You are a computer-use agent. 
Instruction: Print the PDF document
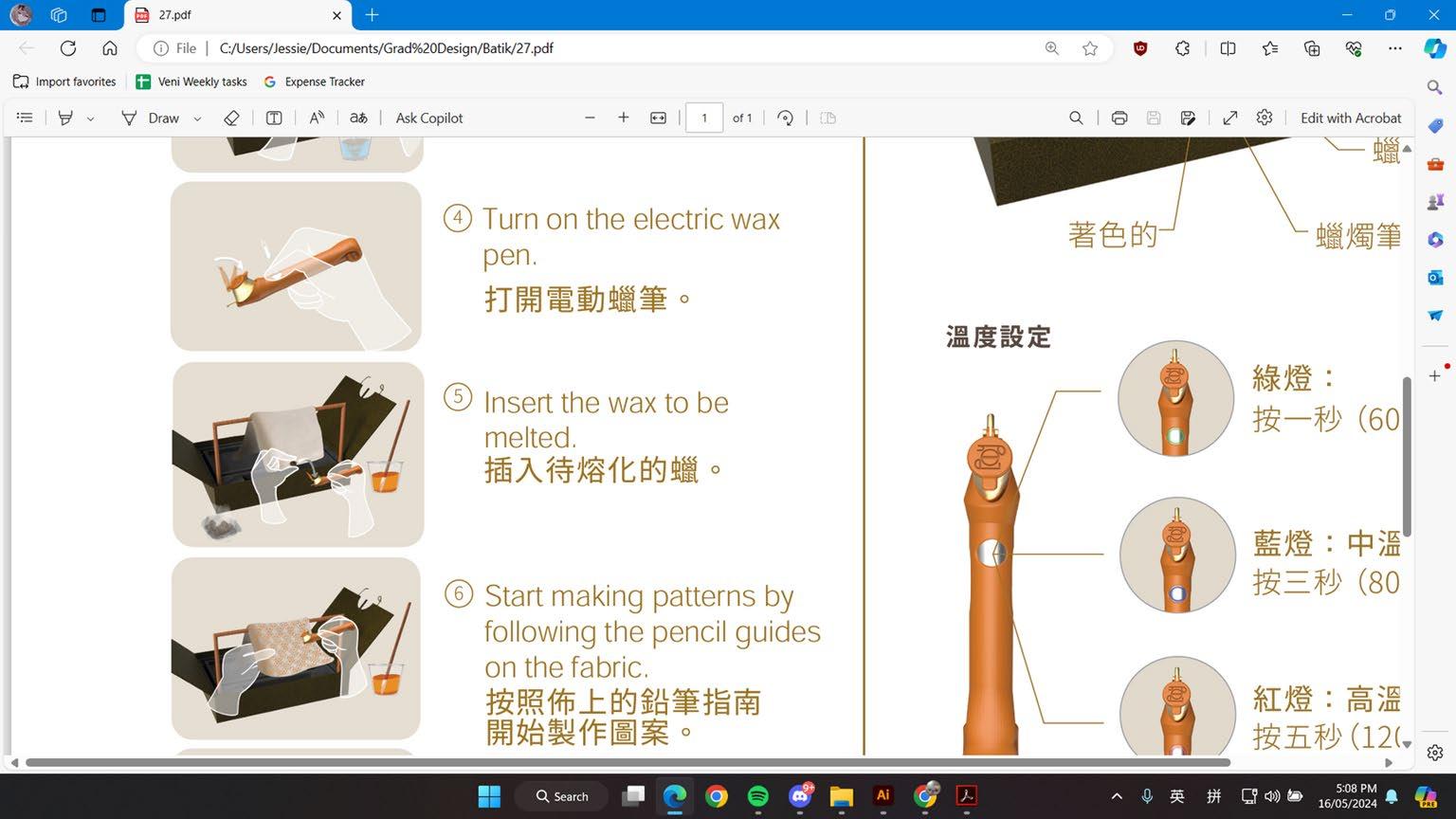[x=1119, y=118]
